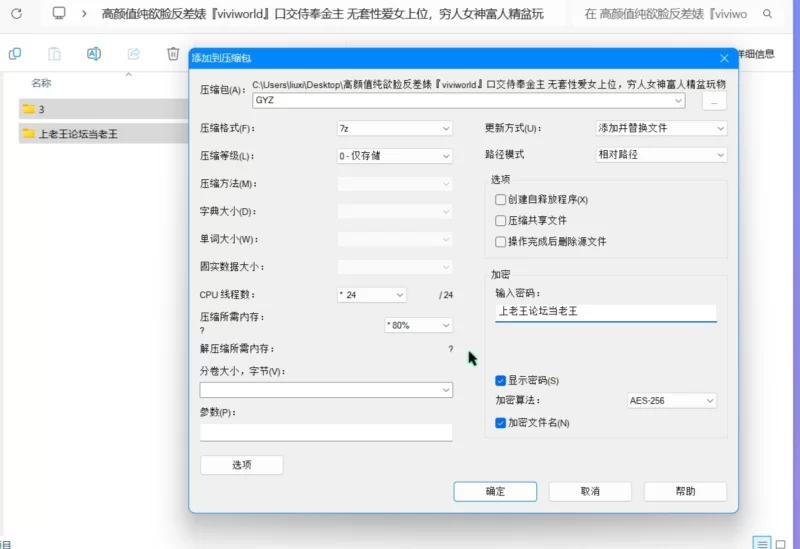Viewport: 800px width, 549px height.
Task: Uncheck the 显示密码 checkbox
Action: coord(501,381)
